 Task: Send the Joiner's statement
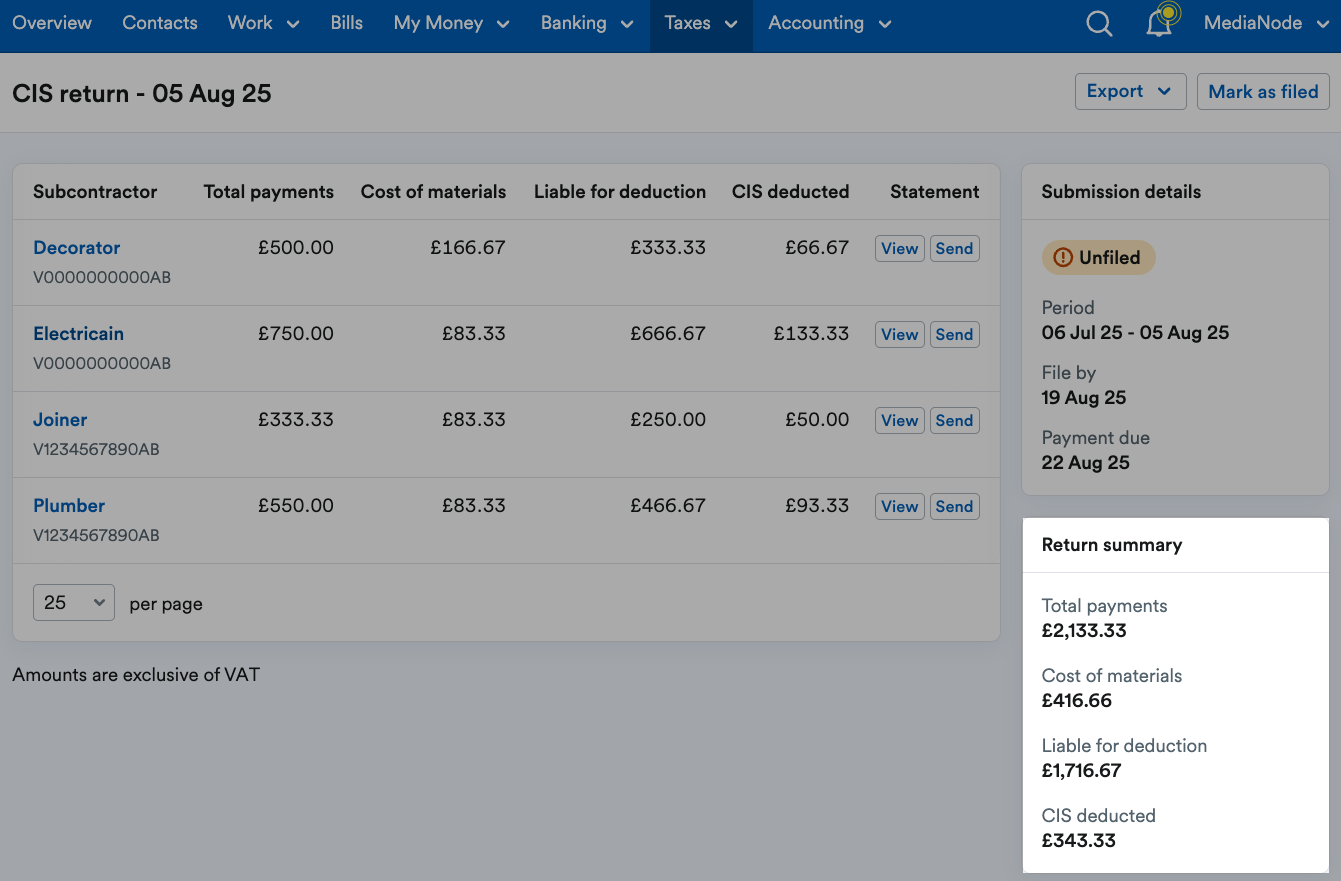[954, 420]
